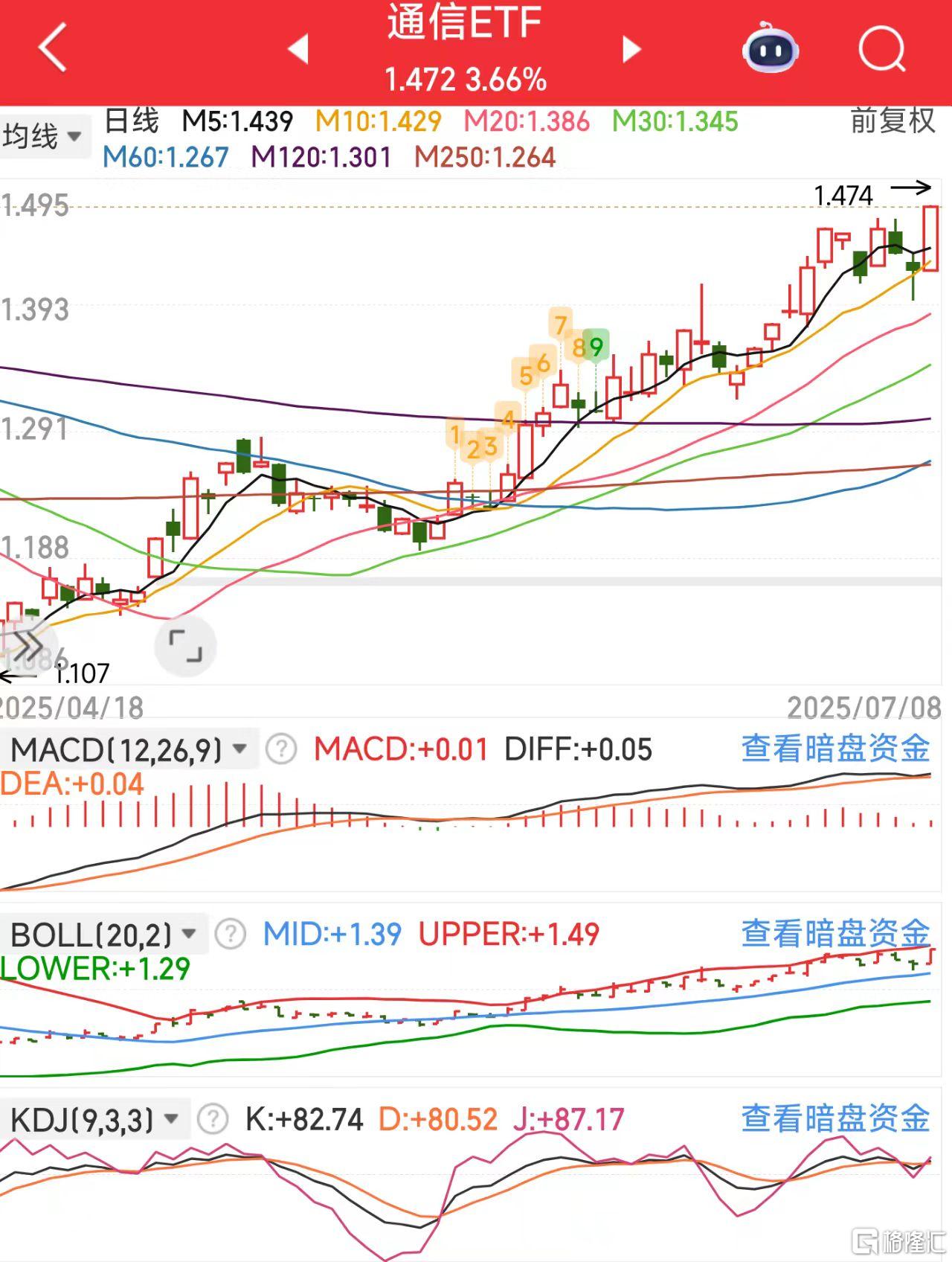
Task: Click the 2025/04/18 start date
Action: click(x=71, y=708)
